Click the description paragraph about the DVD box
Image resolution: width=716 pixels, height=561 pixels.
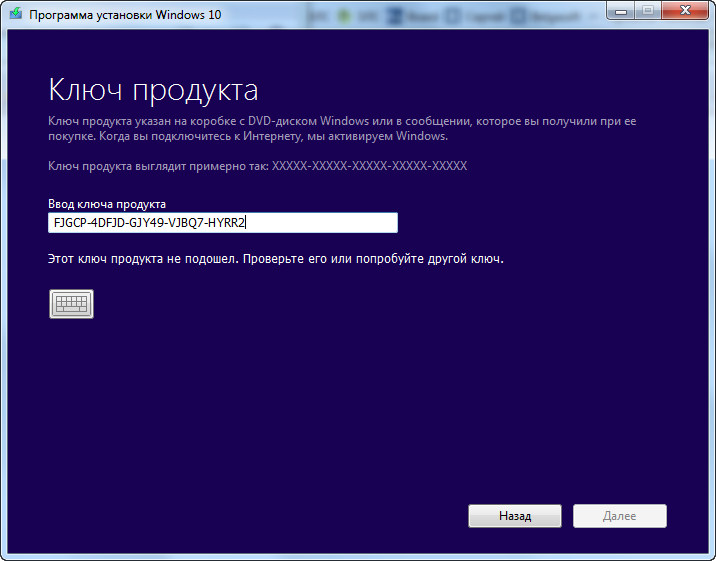(342, 128)
